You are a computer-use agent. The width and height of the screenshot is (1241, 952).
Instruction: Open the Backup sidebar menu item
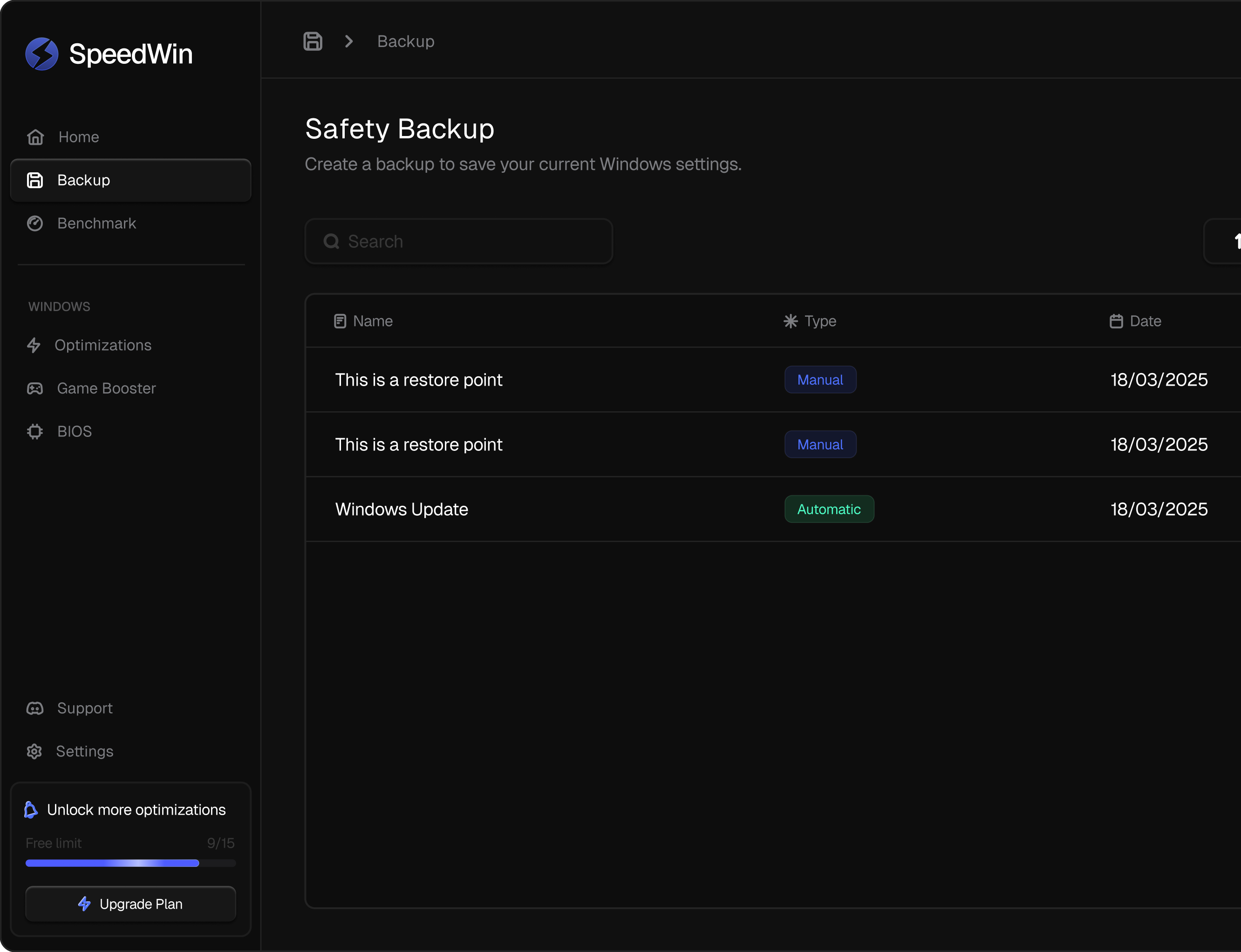[130, 180]
